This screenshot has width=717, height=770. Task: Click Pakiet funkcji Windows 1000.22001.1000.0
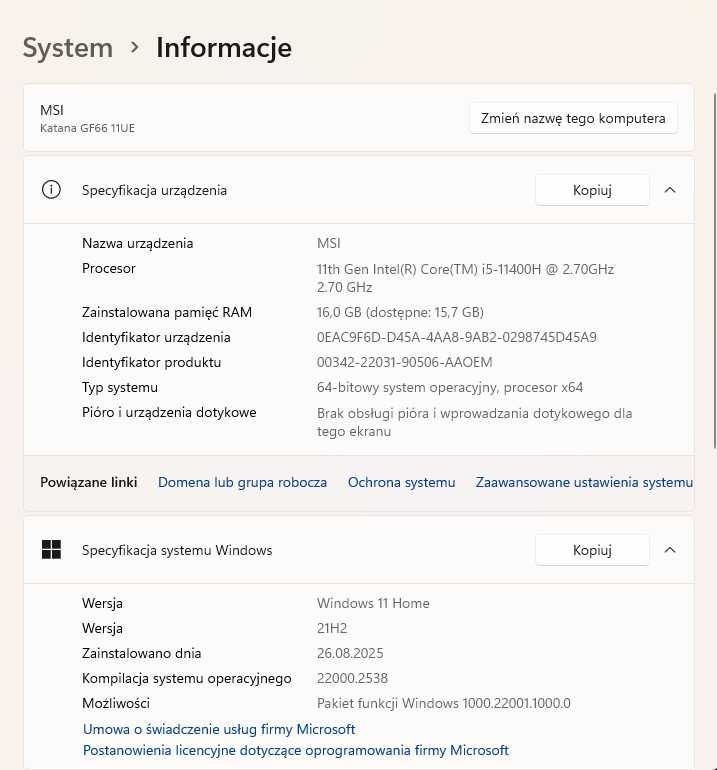tap(443, 703)
